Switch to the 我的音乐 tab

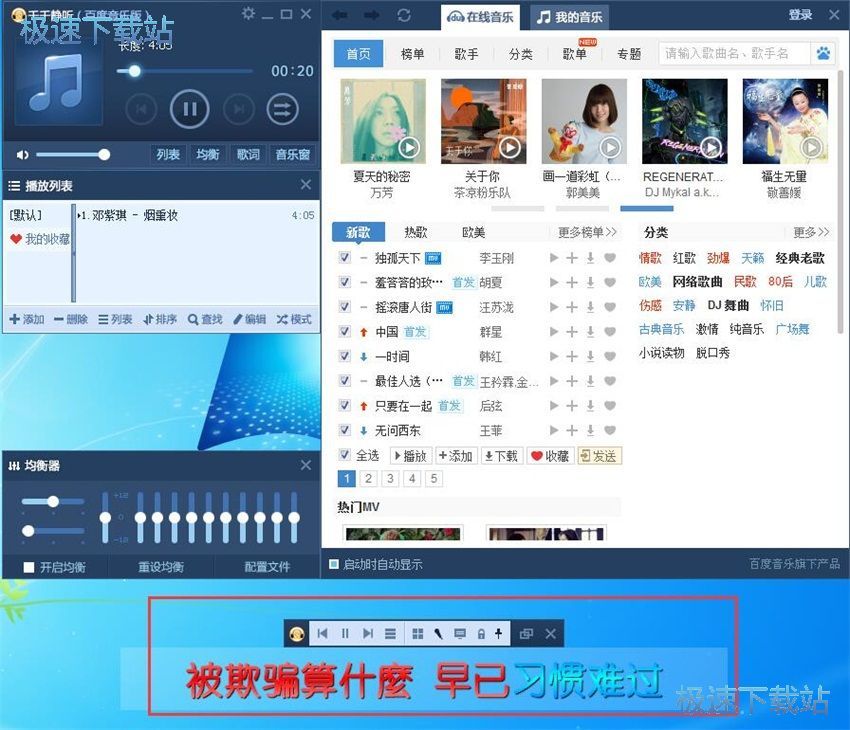click(569, 17)
